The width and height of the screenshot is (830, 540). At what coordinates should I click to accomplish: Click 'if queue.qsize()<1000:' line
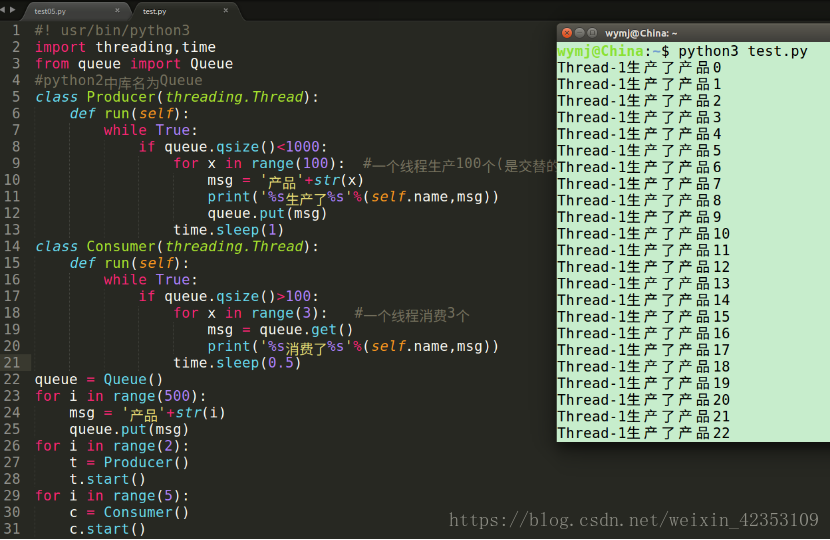click(233, 147)
